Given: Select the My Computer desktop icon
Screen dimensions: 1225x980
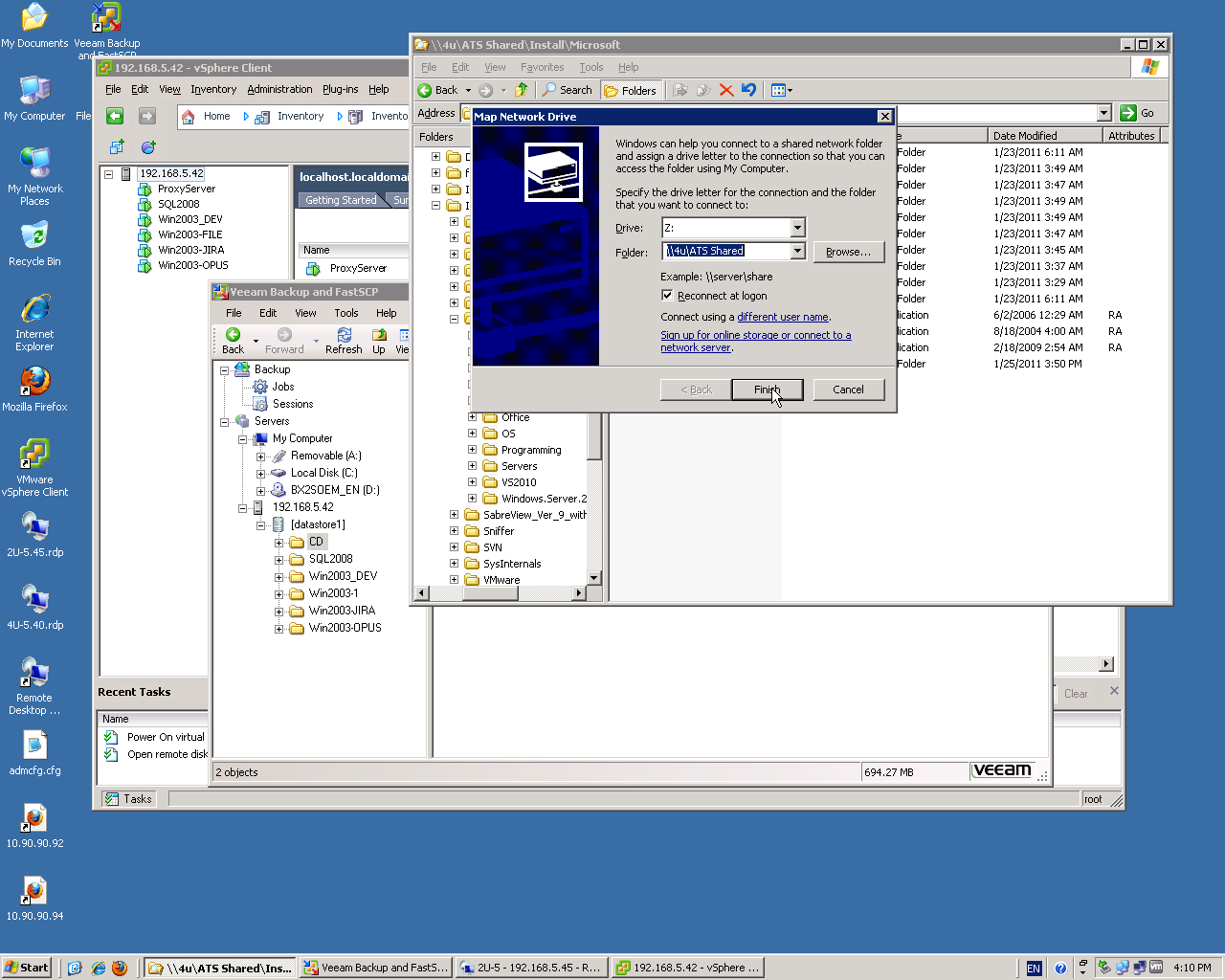Looking at the screenshot, I should pos(34,98).
